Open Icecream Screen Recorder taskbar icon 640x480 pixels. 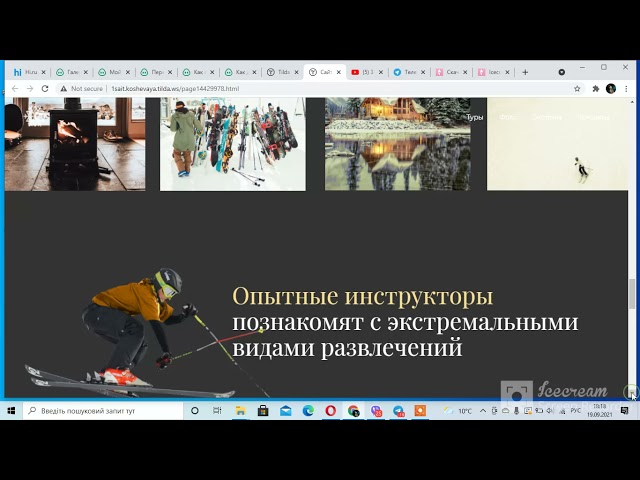[420, 411]
